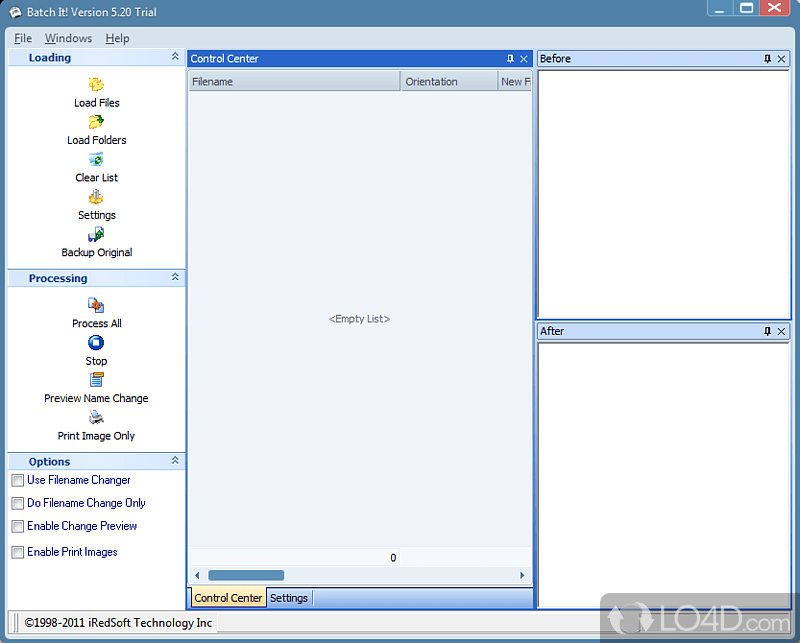Collapse the Processing section chevron
Image resolution: width=800 pixels, height=643 pixels.
point(175,277)
